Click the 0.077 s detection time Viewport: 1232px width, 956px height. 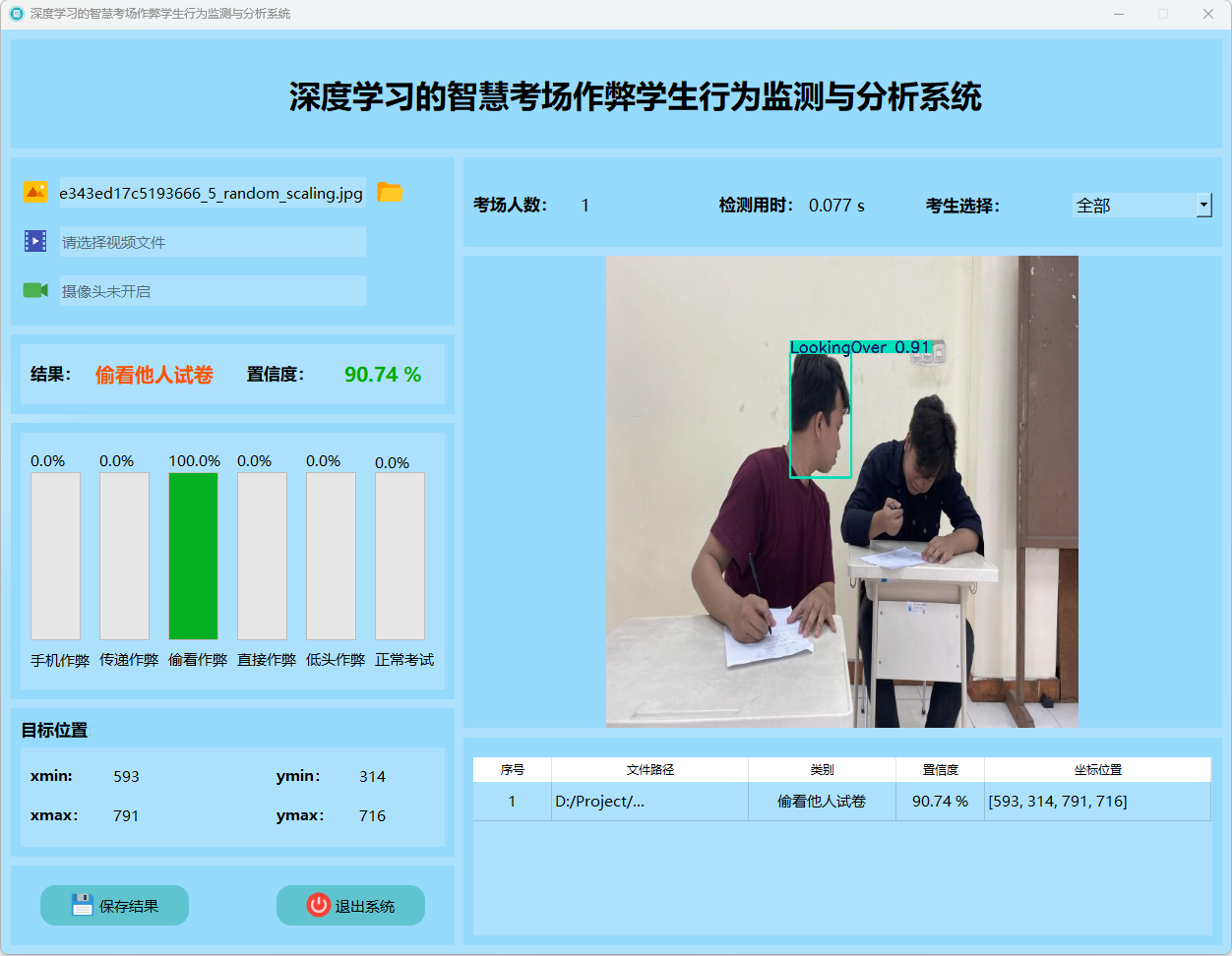point(836,206)
